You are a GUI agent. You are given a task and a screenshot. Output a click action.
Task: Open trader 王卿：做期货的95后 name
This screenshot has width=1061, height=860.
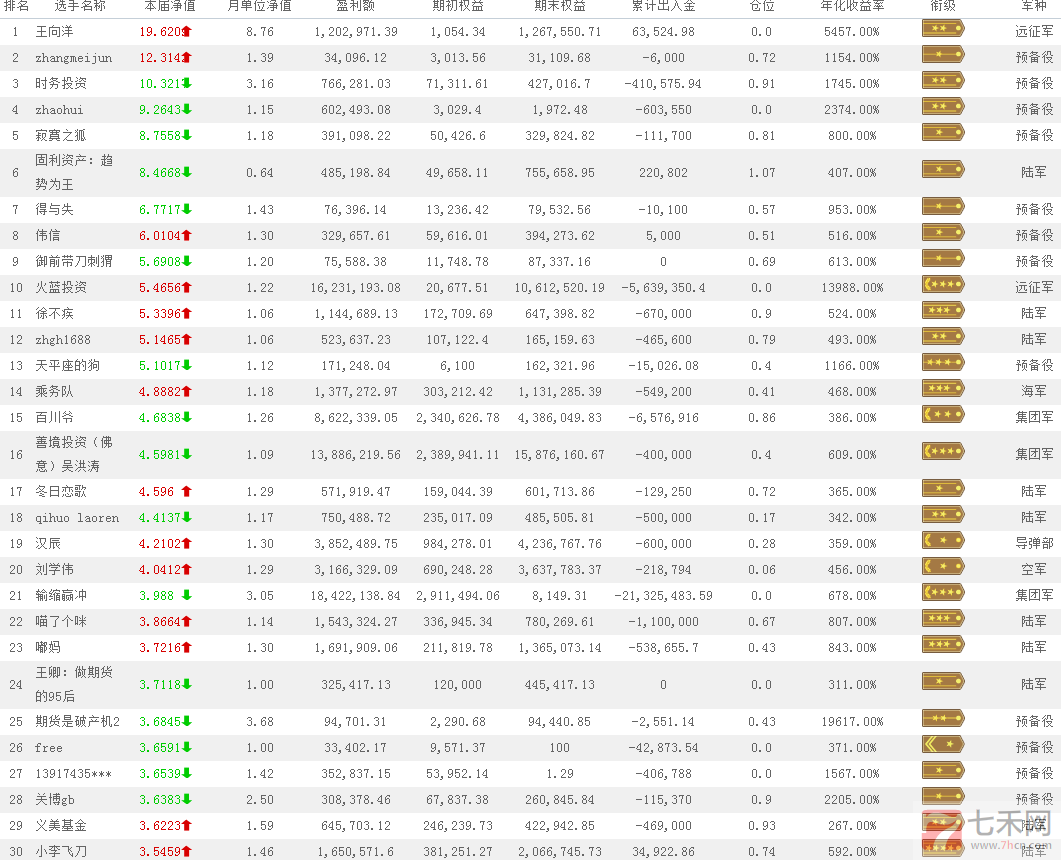point(74,684)
